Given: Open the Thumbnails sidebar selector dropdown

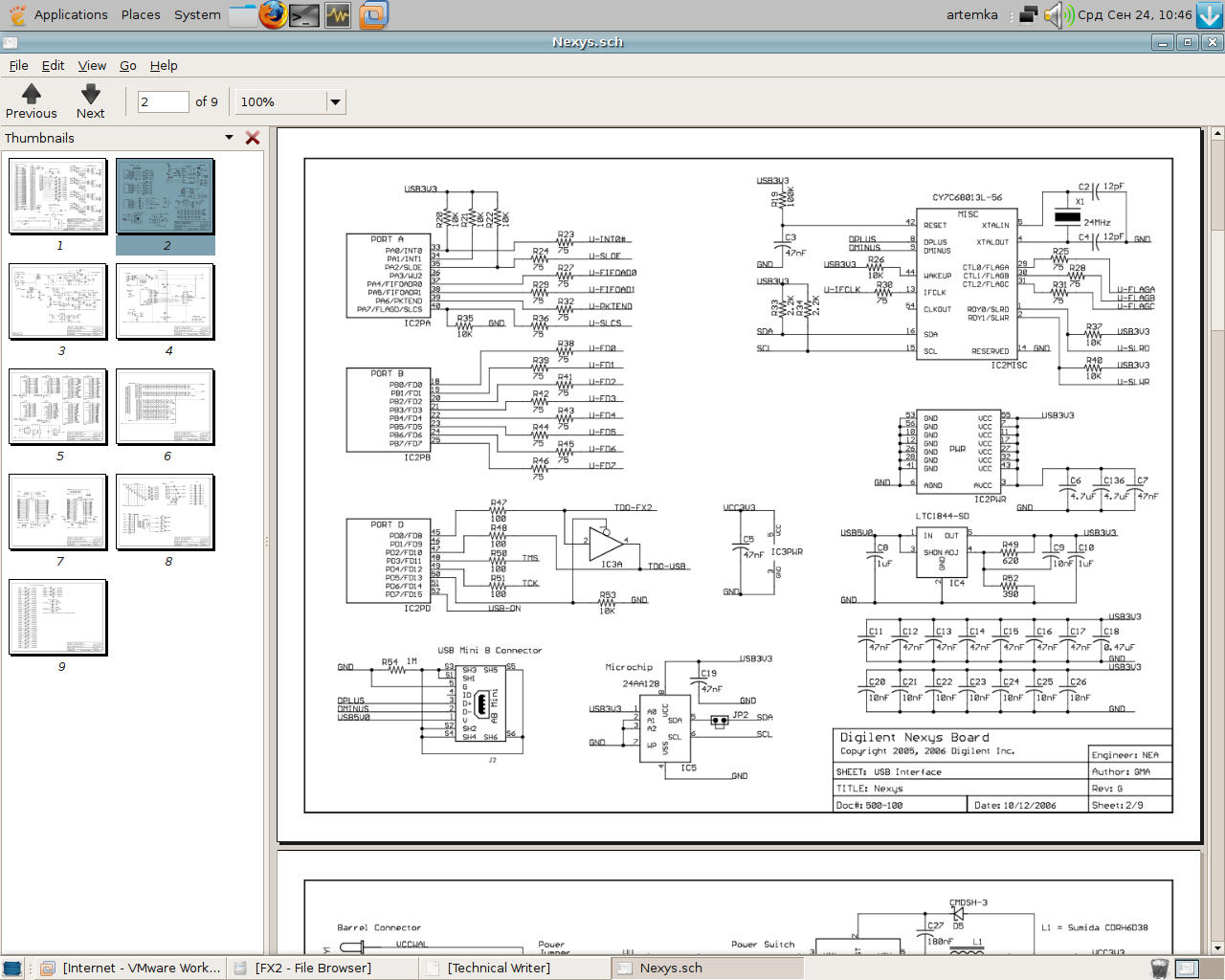Looking at the screenshot, I should (229, 138).
